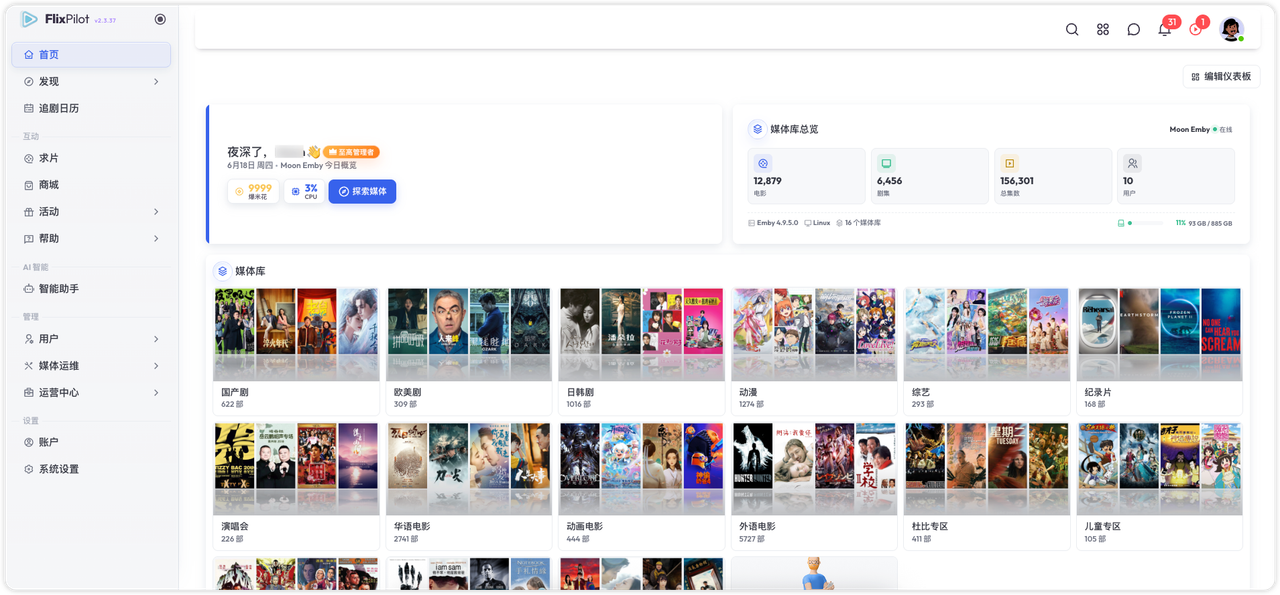
Task: Toggle the sidebar collapse circle button
Action: (160, 19)
